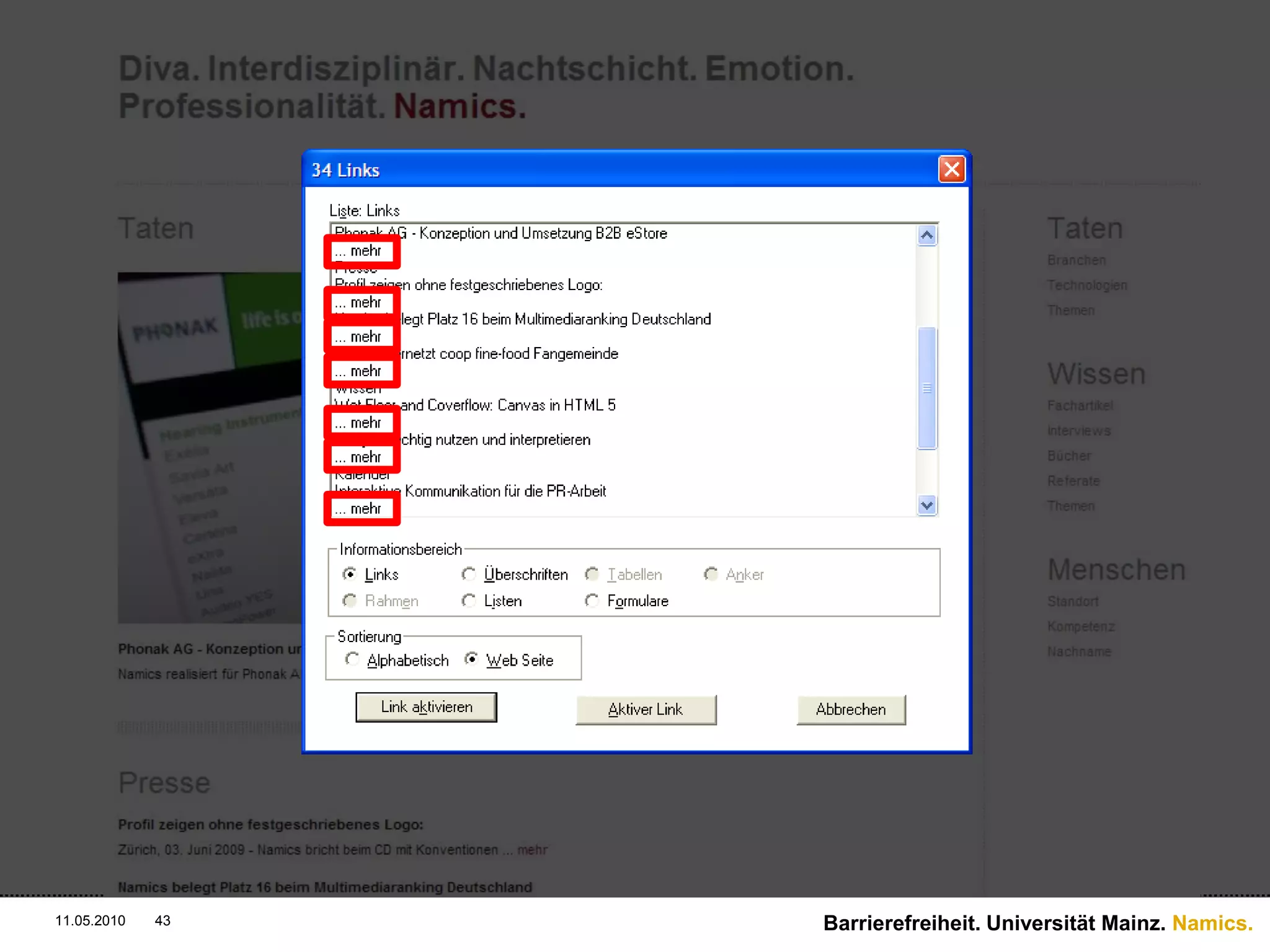Click the Link aktivieren button
Screen dimensions: 1270x952
coord(426,707)
